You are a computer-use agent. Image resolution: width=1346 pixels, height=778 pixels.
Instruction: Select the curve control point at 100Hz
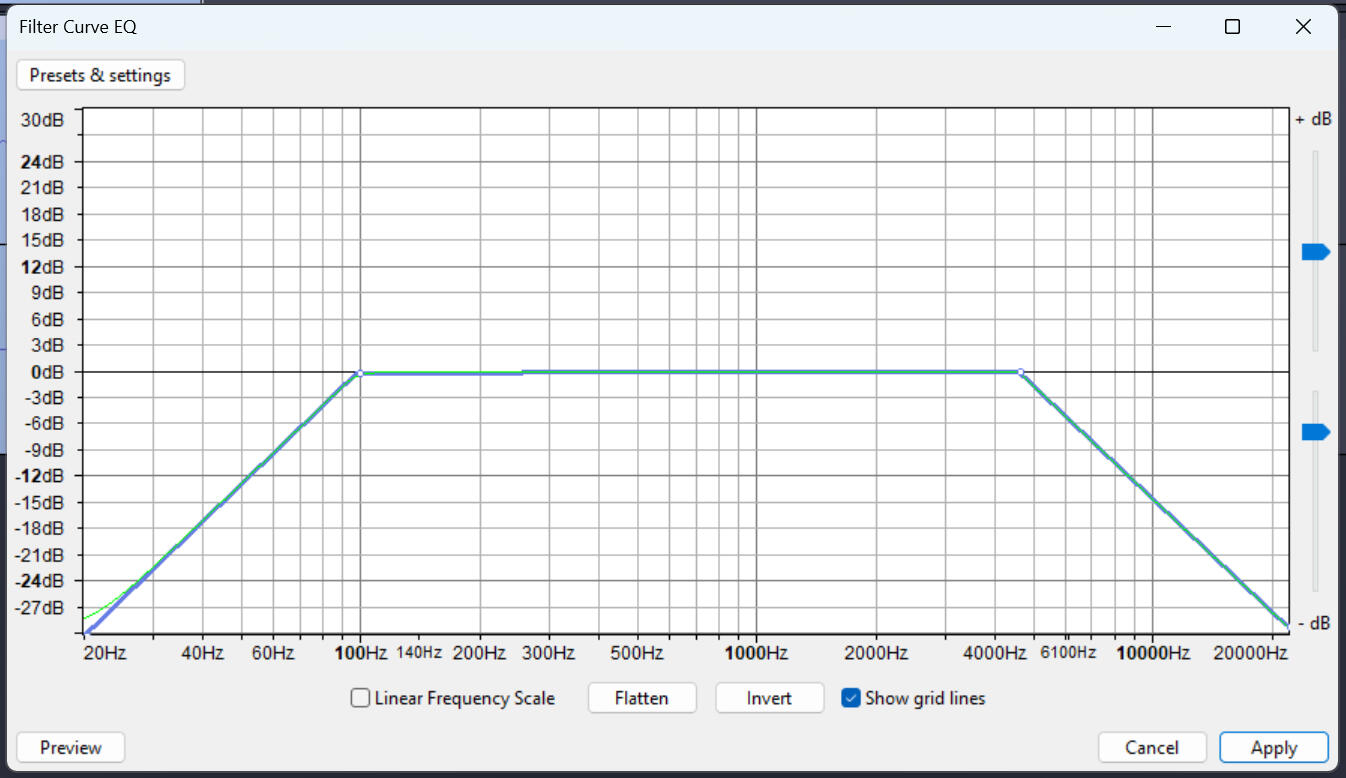[x=360, y=373]
